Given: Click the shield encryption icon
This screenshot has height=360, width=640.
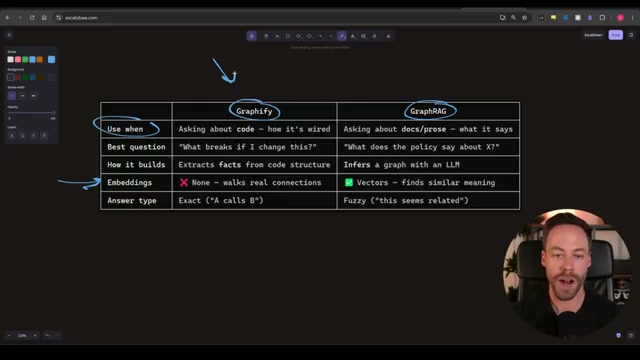Looking at the screenshot, I should coord(618,336).
